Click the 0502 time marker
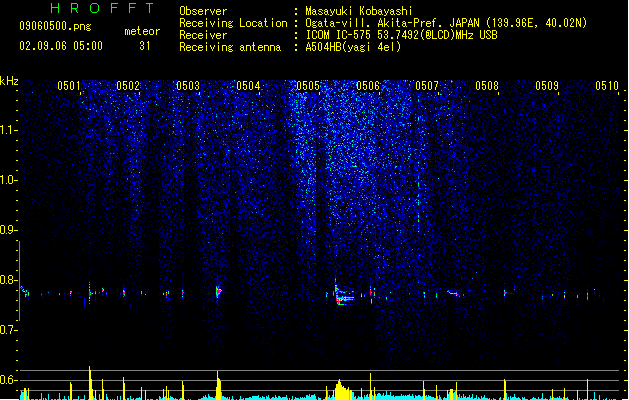Image resolution: width=629 pixels, height=400 pixels. (128, 86)
